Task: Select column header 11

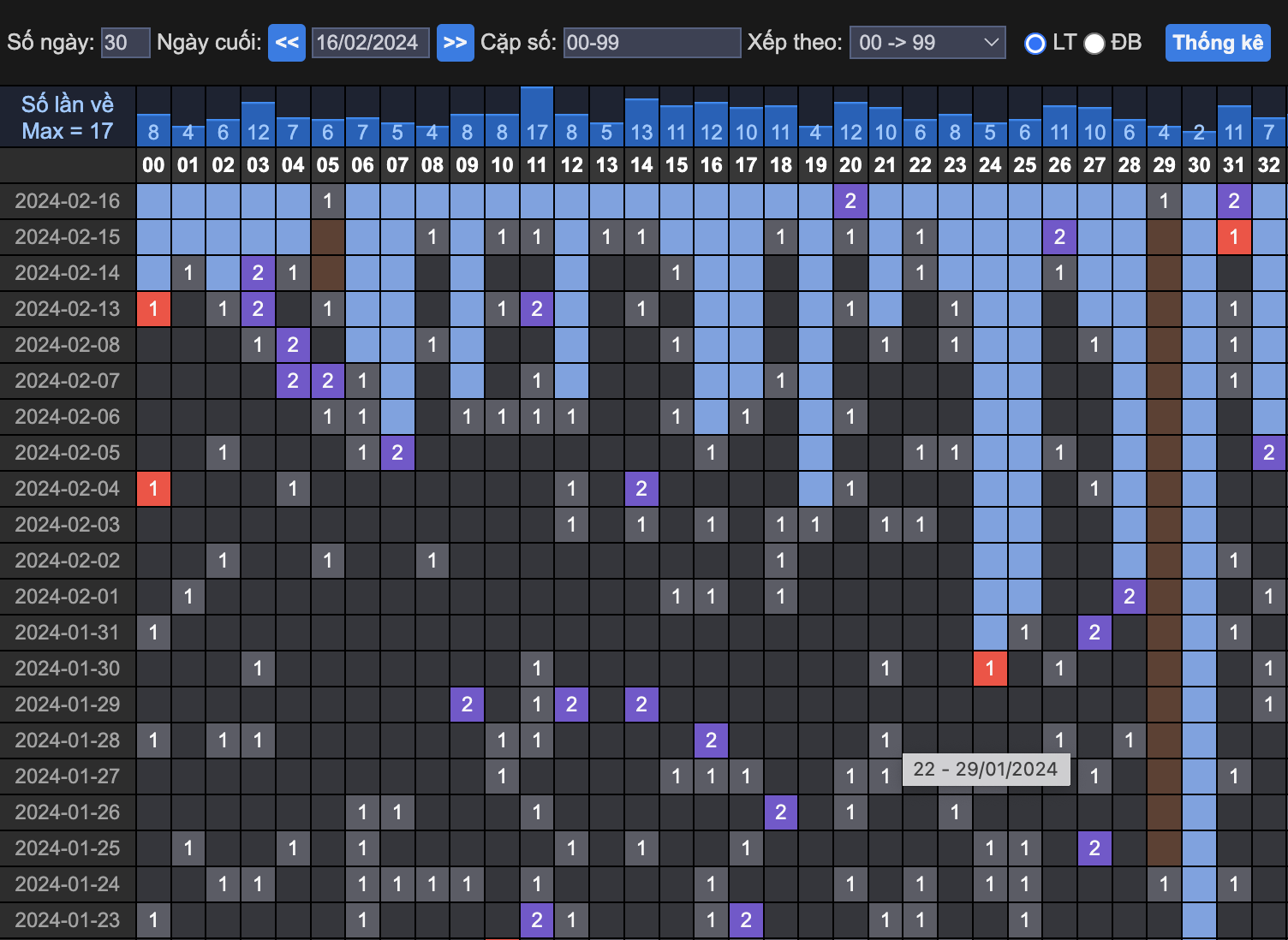Action: 537,165
